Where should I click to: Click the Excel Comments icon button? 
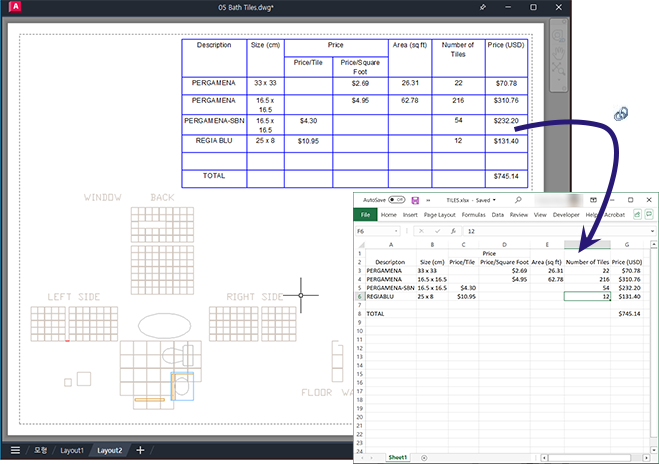[649, 214]
